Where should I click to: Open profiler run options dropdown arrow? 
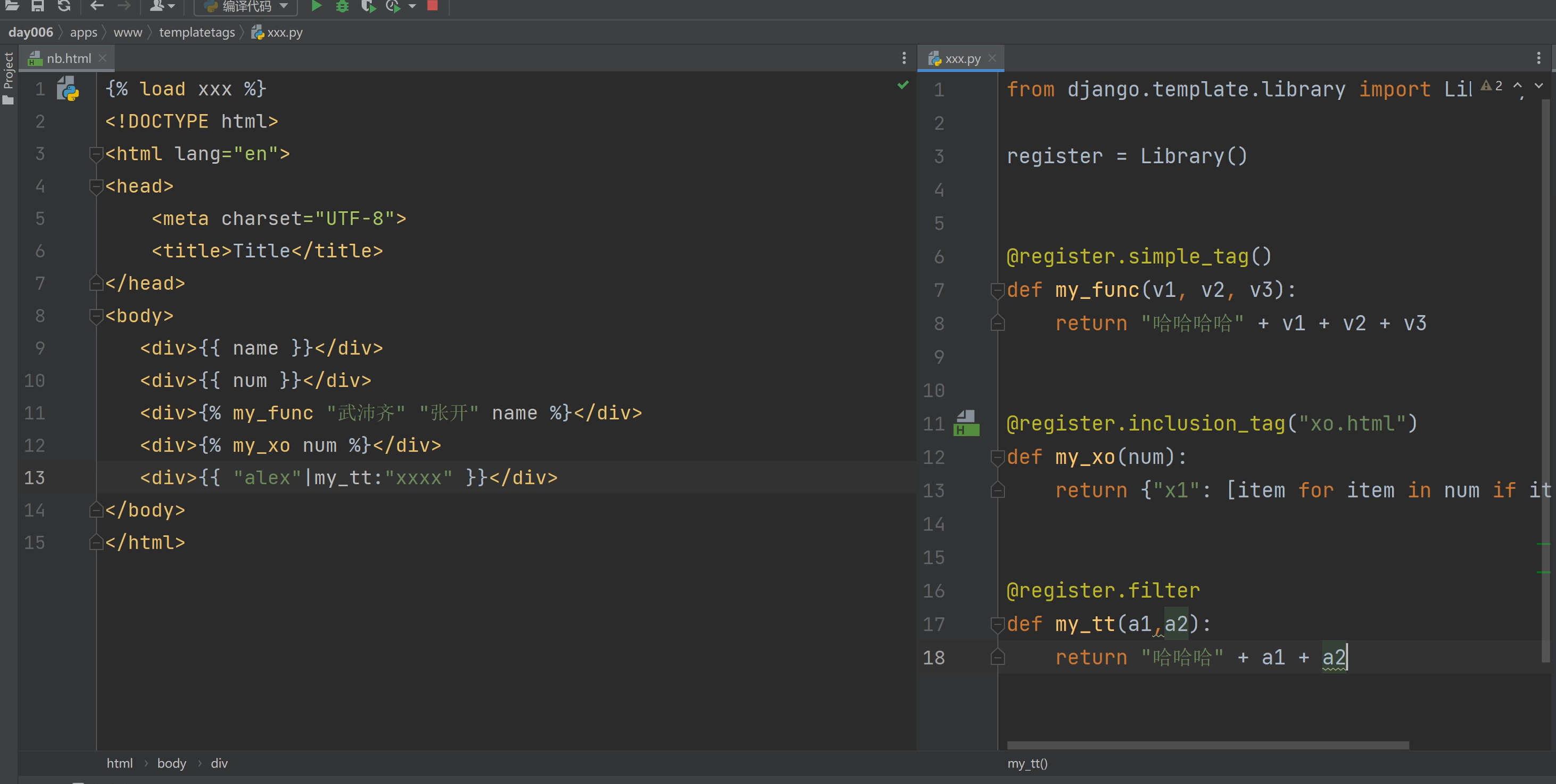point(412,6)
